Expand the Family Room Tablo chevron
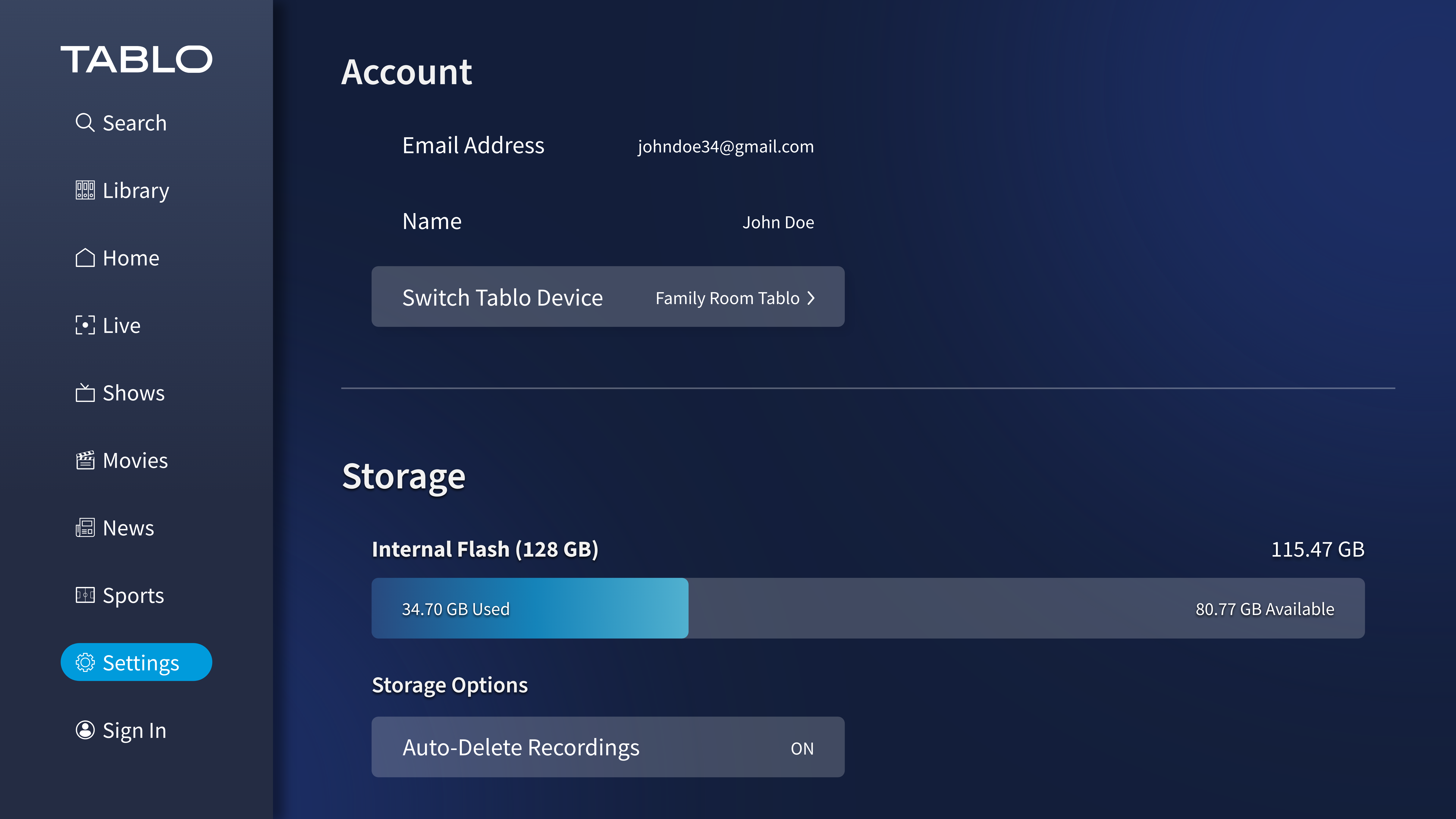Viewport: 1456px width, 819px height. [811, 298]
